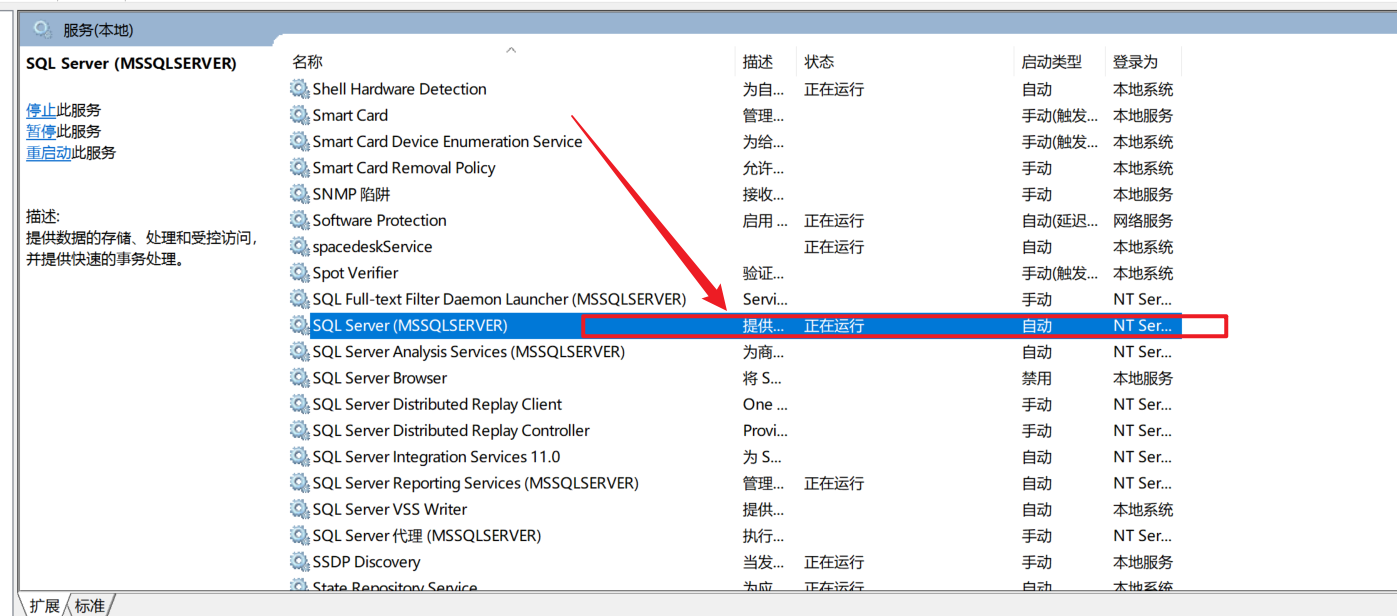Select the Shell Hardware Detection service name
Image resolution: width=1397 pixels, height=616 pixels.
(x=400, y=89)
